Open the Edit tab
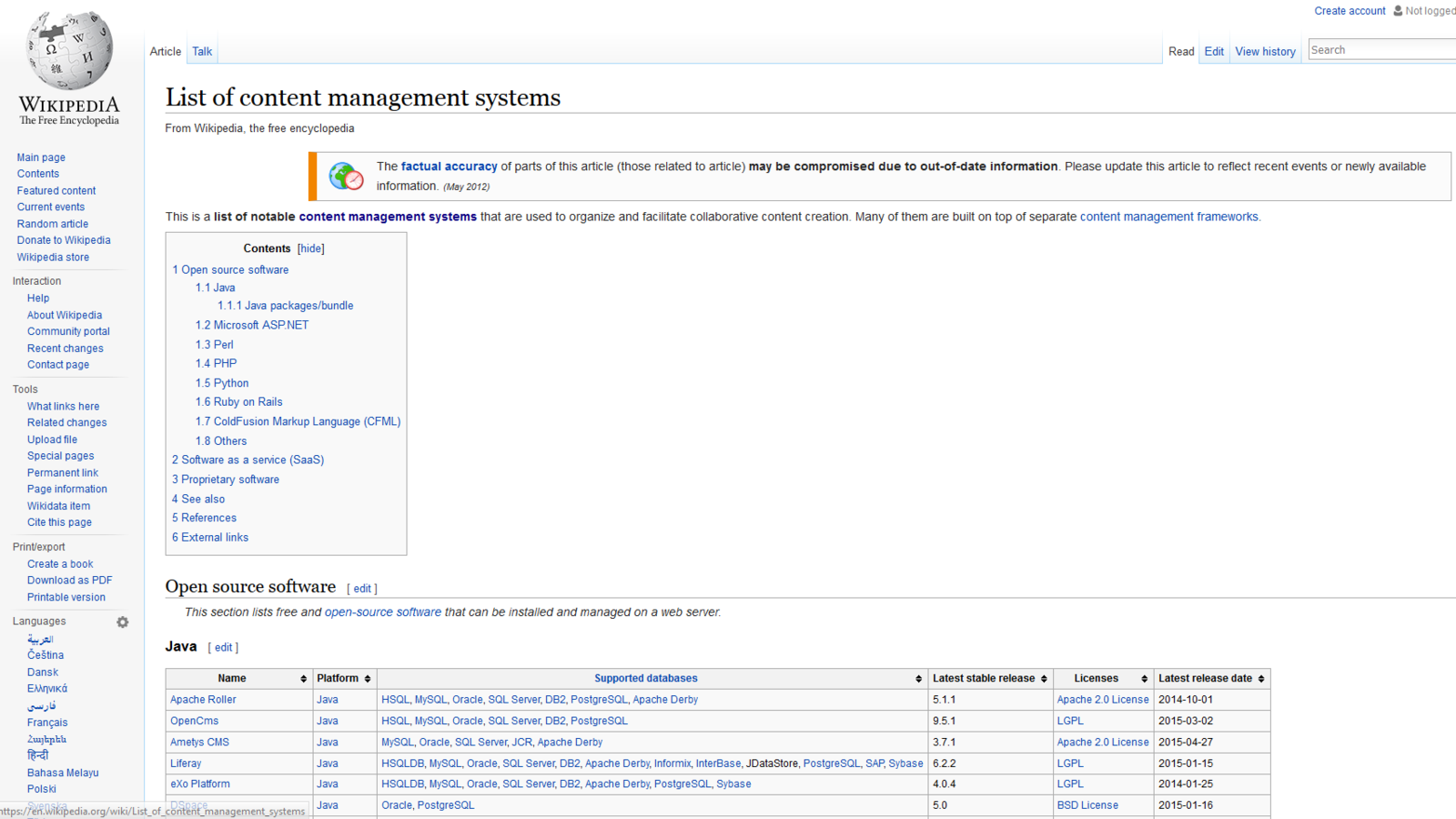The width and height of the screenshot is (1456, 819). pyautogui.click(x=1214, y=52)
